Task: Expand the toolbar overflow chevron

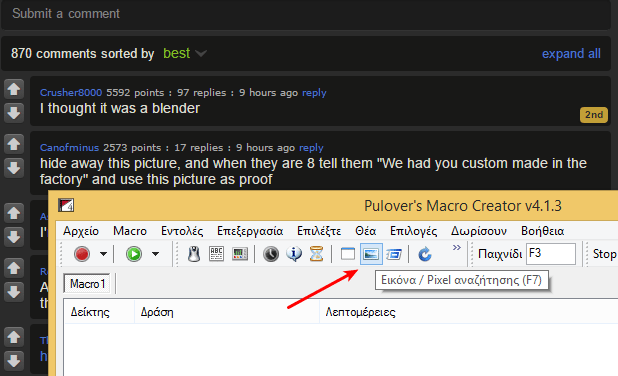Action: [457, 248]
